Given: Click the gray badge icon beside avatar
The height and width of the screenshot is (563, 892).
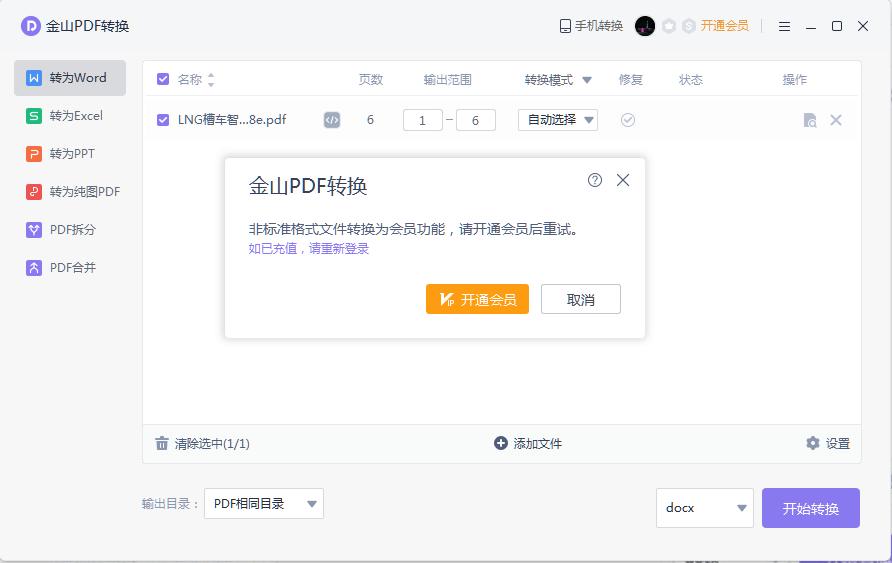Looking at the screenshot, I should (670, 26).
